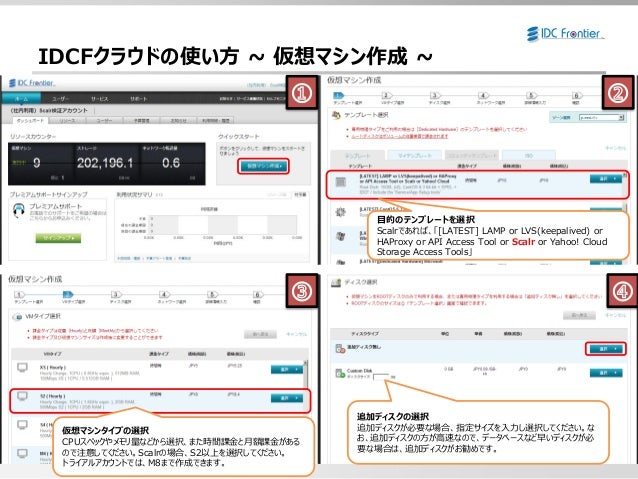This screenshot has height=479, width=638.
Task: Click the no additional disk row icon
Action: (340, 348)
